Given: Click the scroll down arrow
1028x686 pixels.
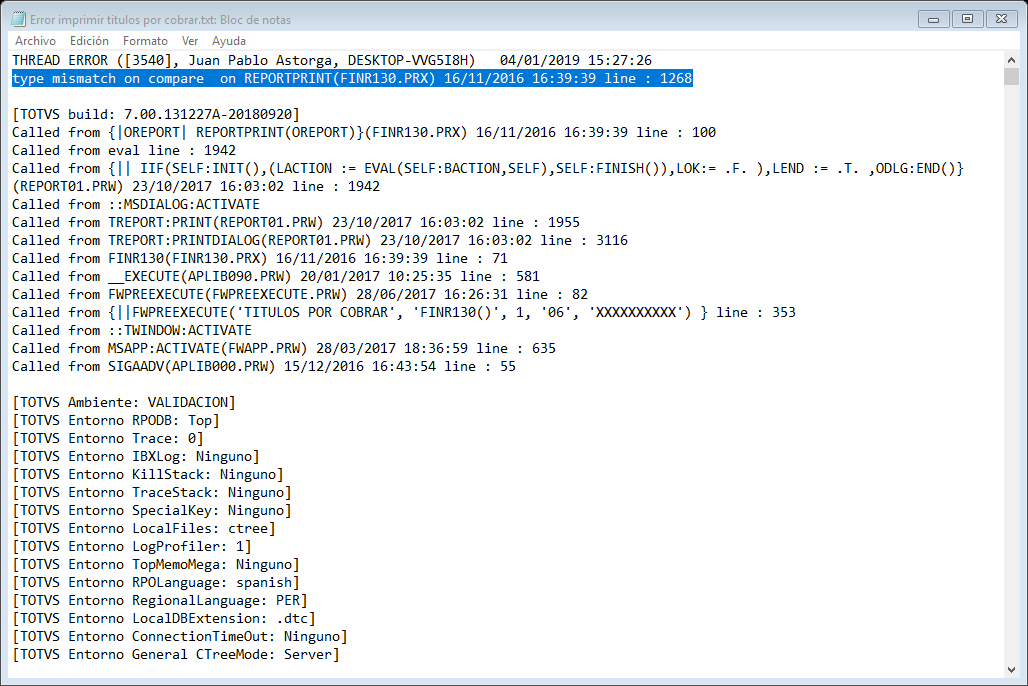Looking at the screenshot, I should [1011, 670].
